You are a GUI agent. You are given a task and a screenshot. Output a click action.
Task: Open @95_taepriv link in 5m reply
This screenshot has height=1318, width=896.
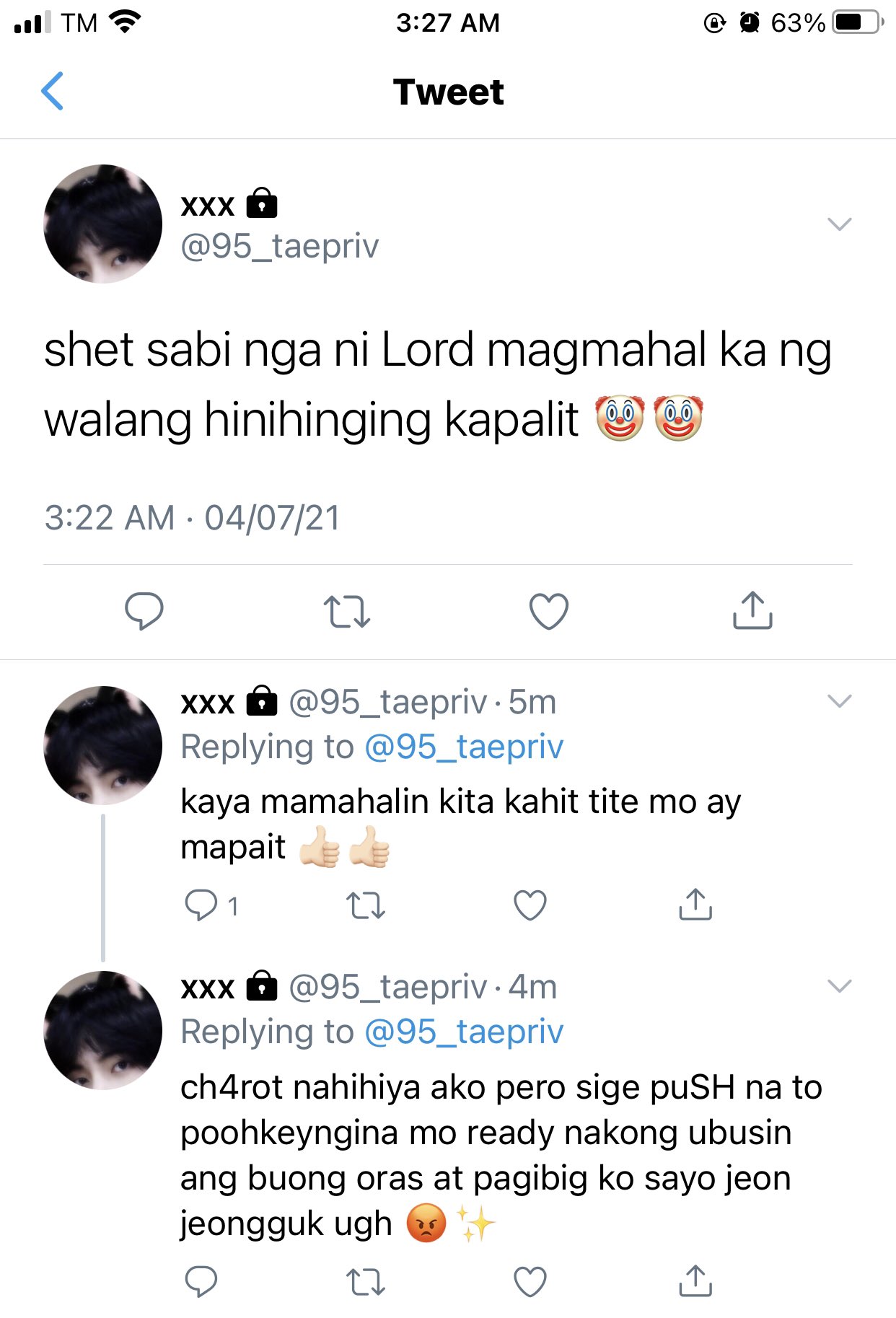tap(464, 747)
